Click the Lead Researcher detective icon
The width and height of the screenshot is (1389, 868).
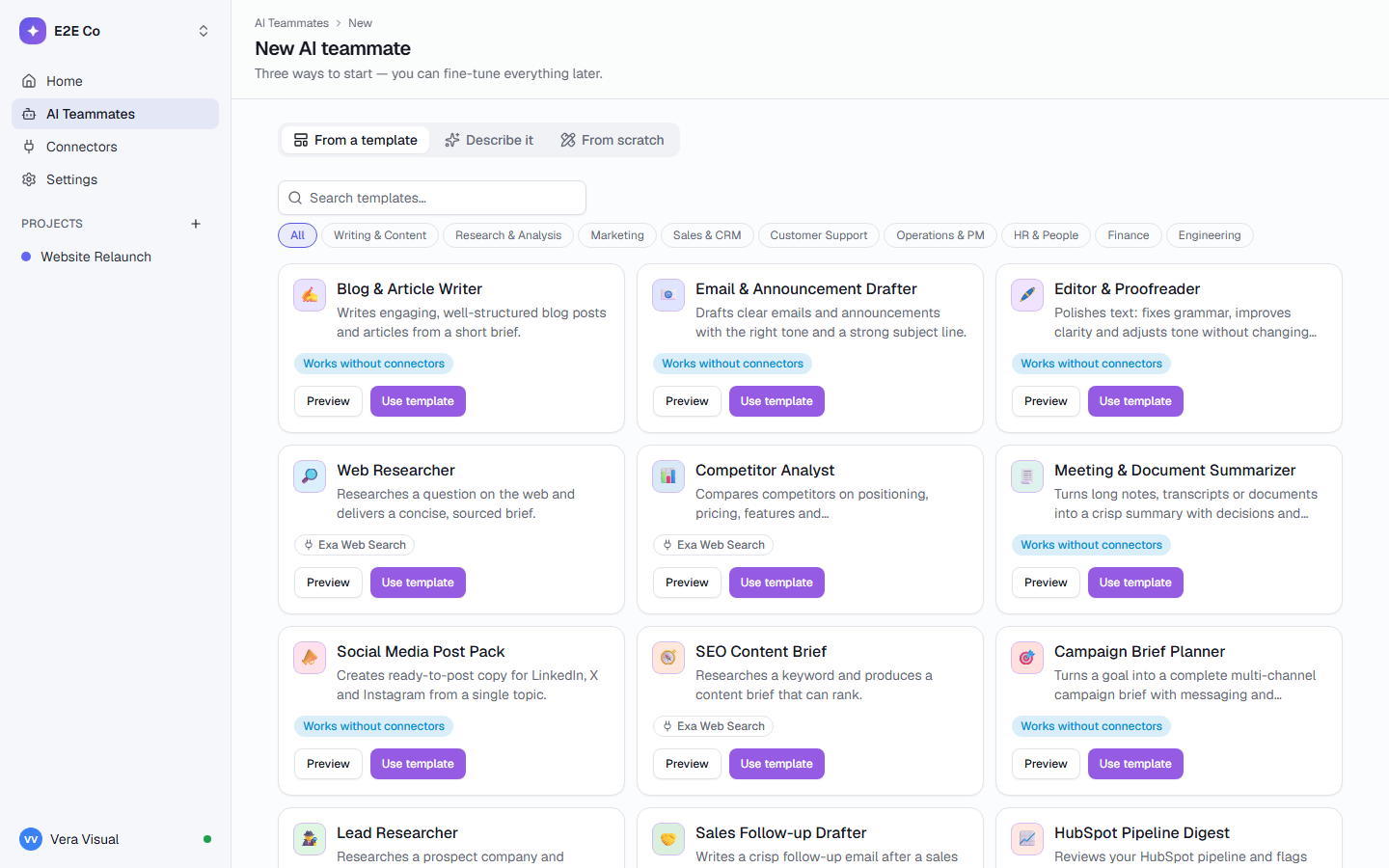310,839
